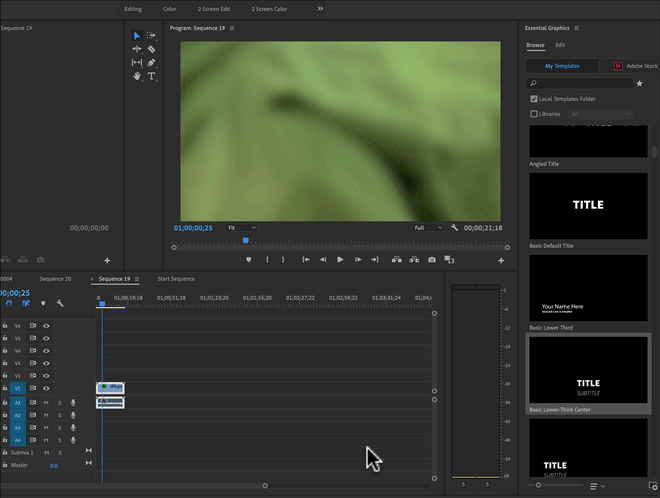Add marker in the timeline panel
The image size is (660, 498).
pos(43,303)
